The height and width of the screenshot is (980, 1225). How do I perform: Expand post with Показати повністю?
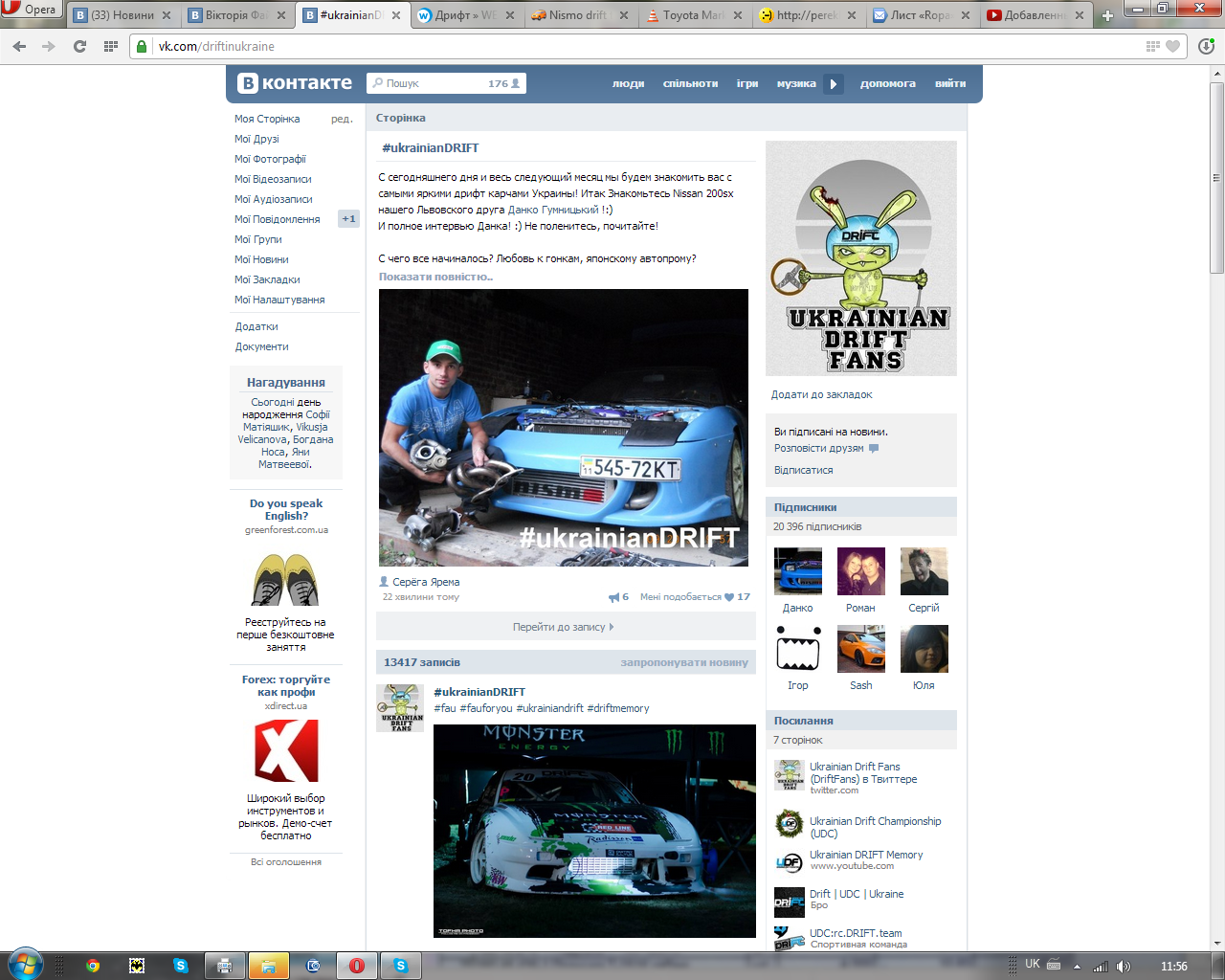[x=435, y=277]
